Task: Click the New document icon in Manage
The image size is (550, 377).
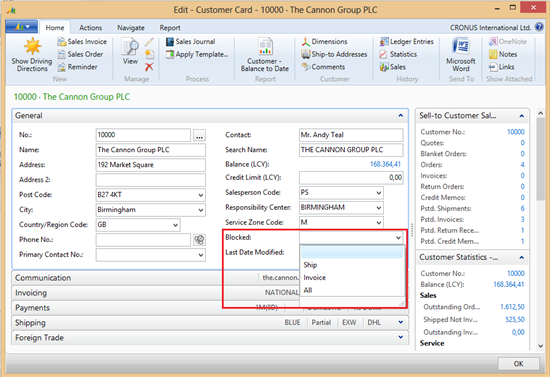Action: coord(149,54)
